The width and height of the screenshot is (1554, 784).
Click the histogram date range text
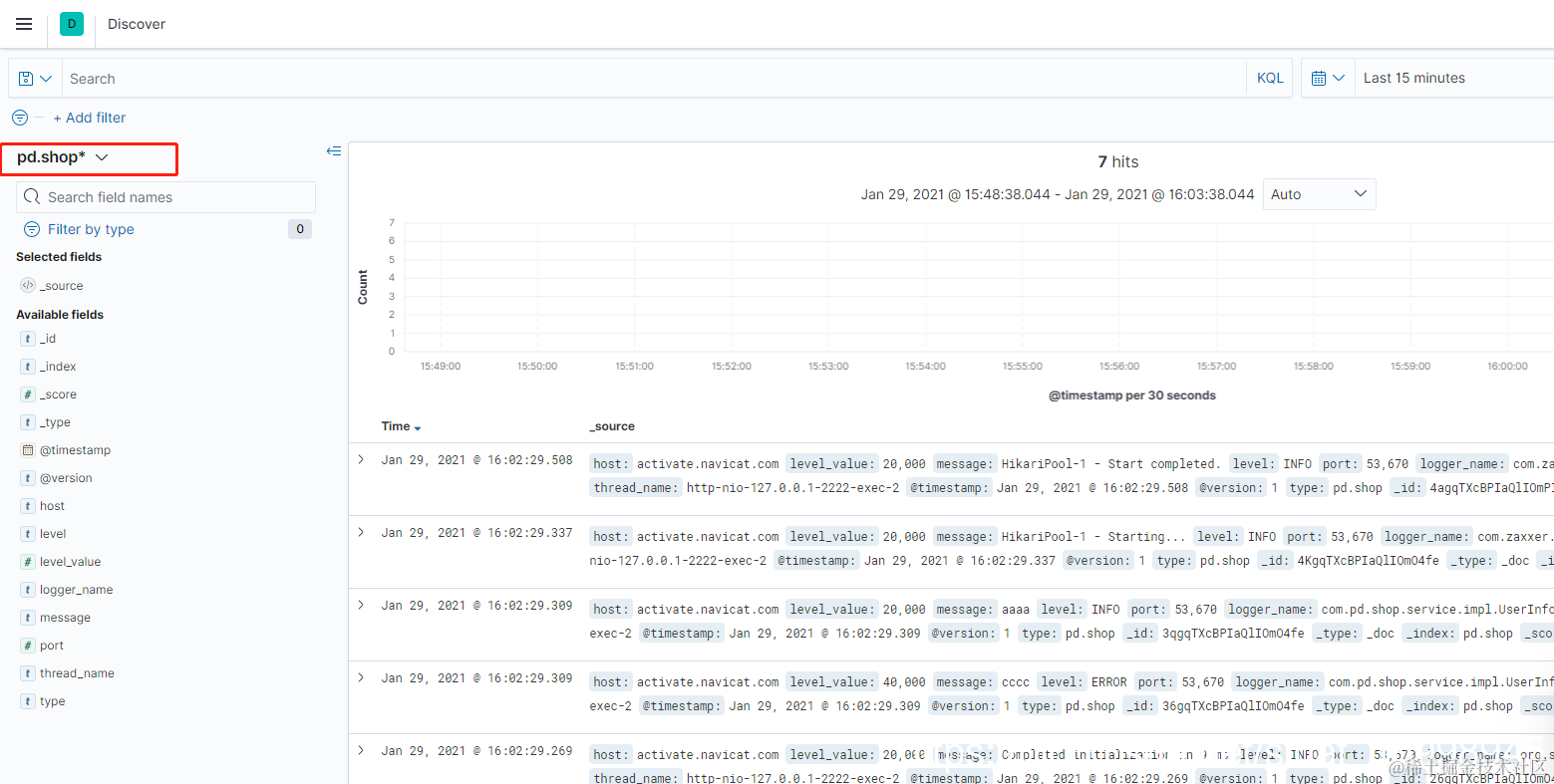click(1058, 194)
